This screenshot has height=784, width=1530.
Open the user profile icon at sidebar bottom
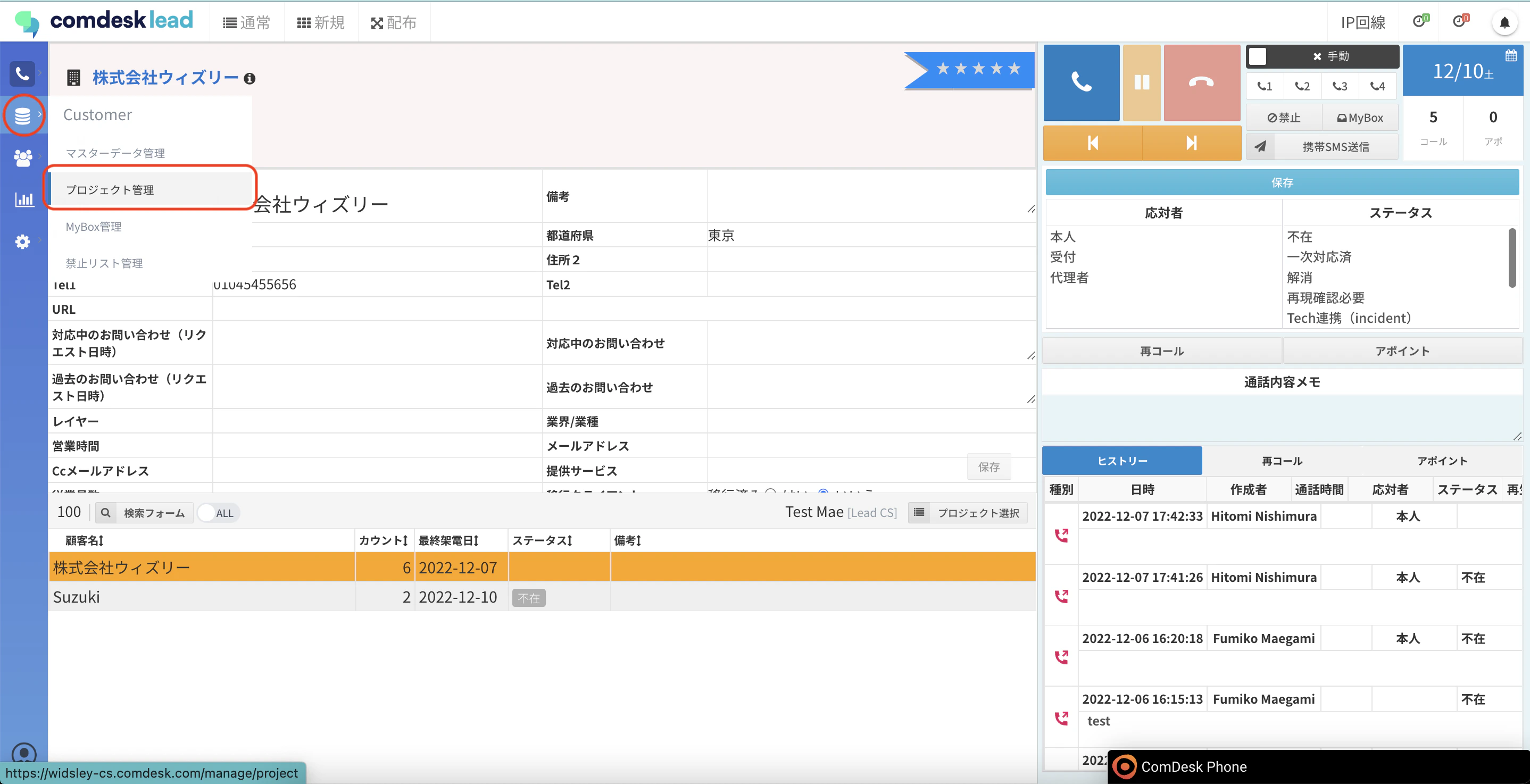point(24,753)
